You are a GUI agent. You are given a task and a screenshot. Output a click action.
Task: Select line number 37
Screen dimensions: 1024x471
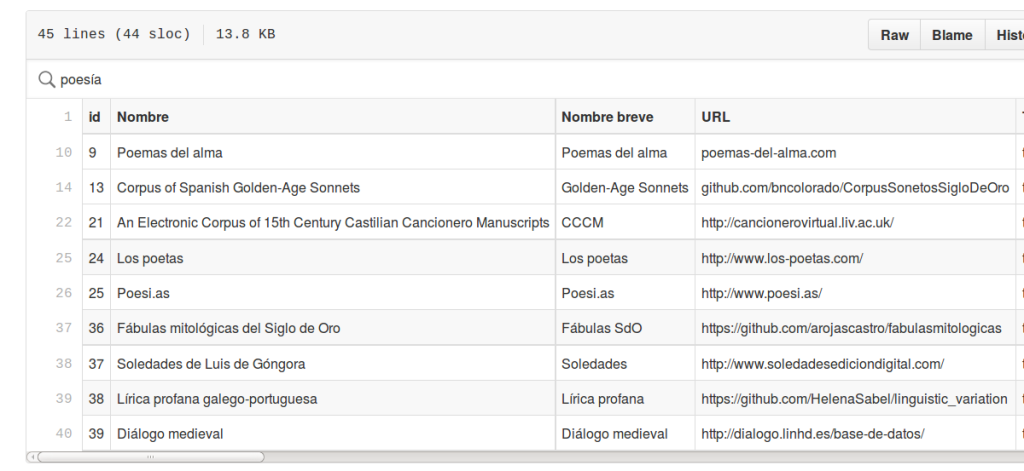[x=64, y=328]
